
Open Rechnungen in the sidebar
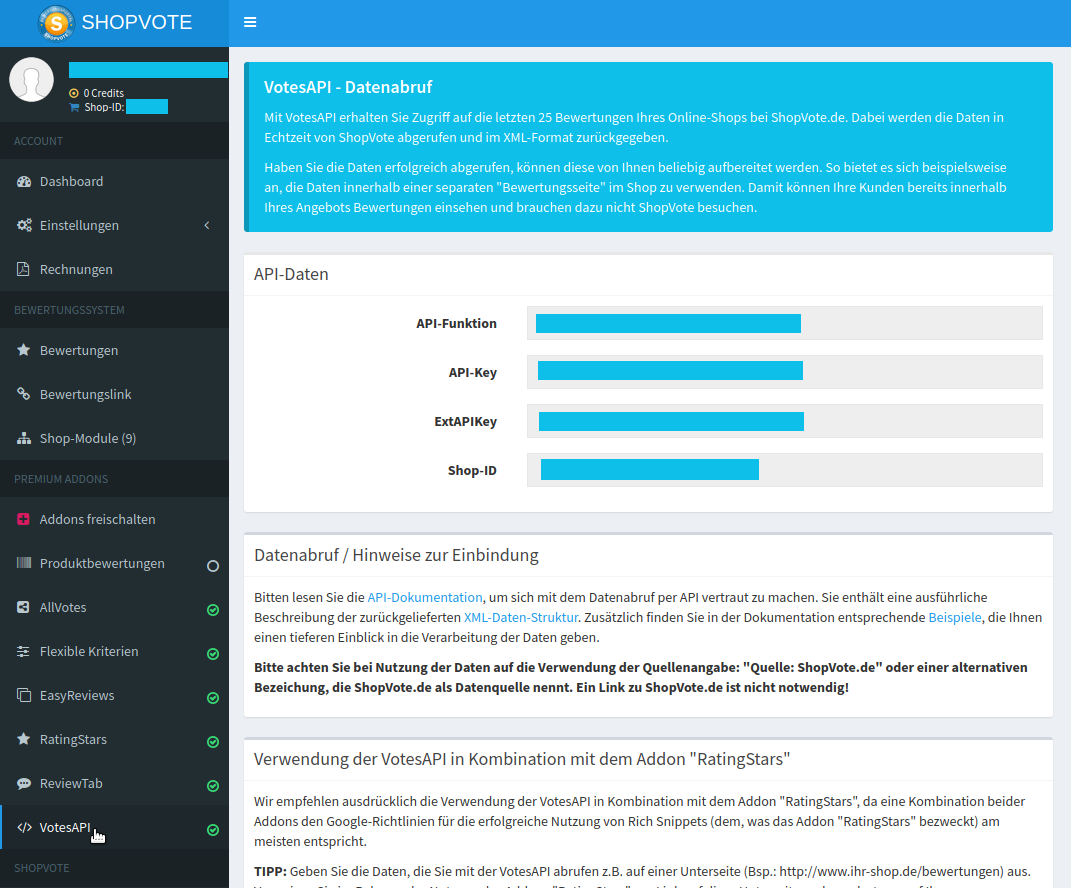76,269
